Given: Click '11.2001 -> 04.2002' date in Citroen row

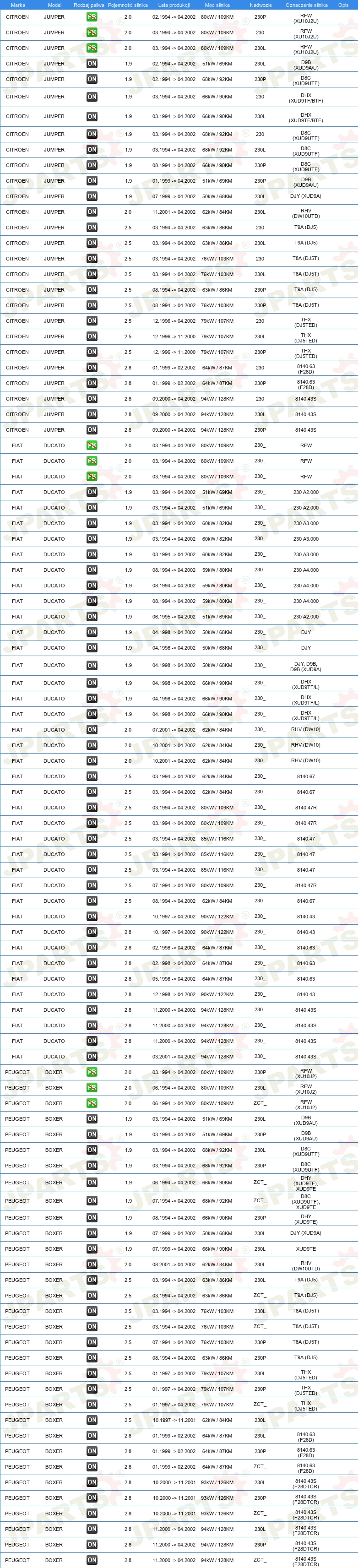Looking at the screenshot, I should point(174,212).
